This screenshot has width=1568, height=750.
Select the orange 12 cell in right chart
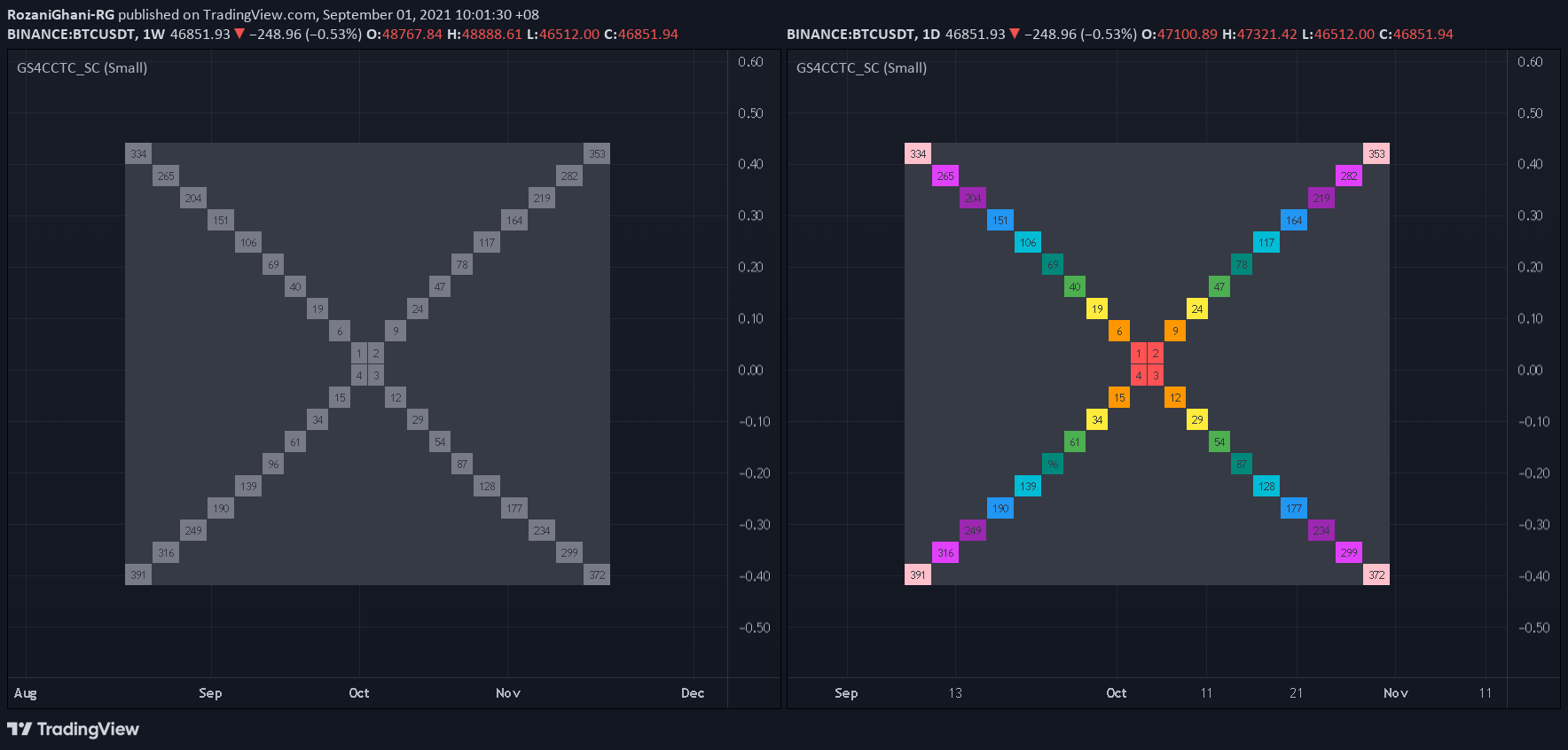(x=1175, y=397)
